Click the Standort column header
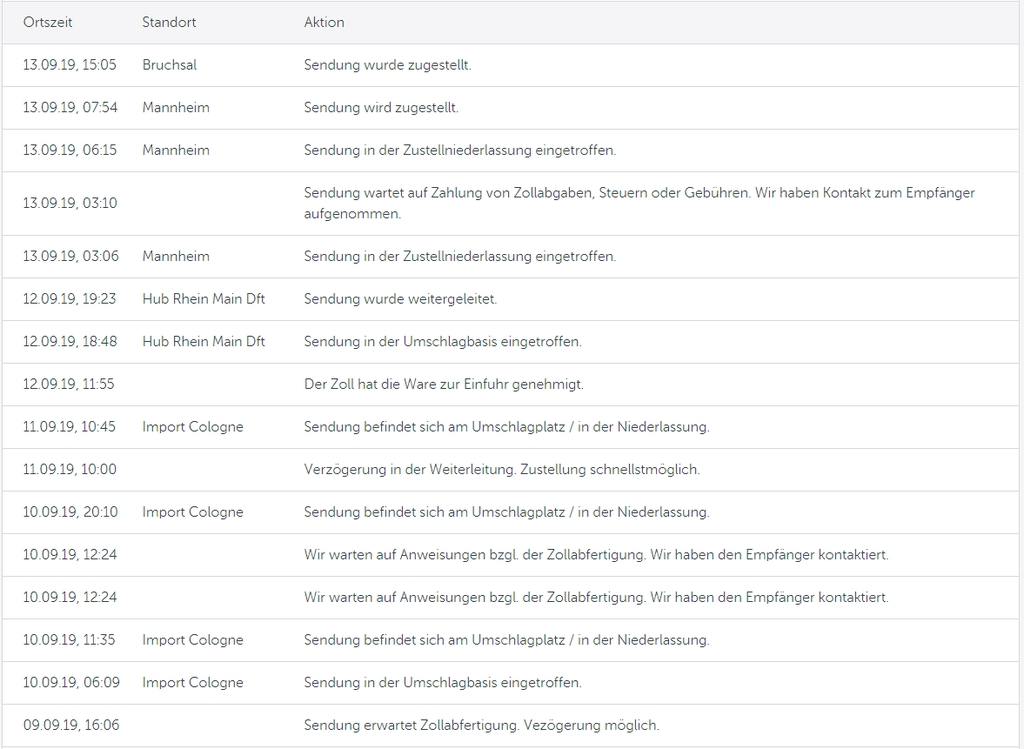 coord(168,22)
